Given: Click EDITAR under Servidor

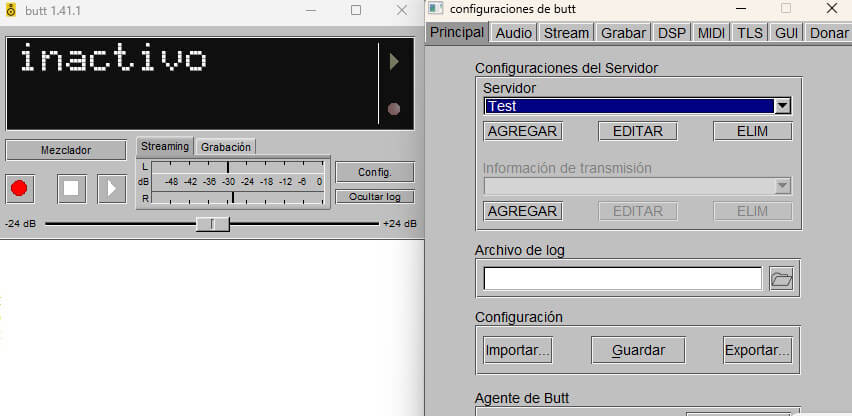Looking at the screenshot, I should [x=638, y=131].
